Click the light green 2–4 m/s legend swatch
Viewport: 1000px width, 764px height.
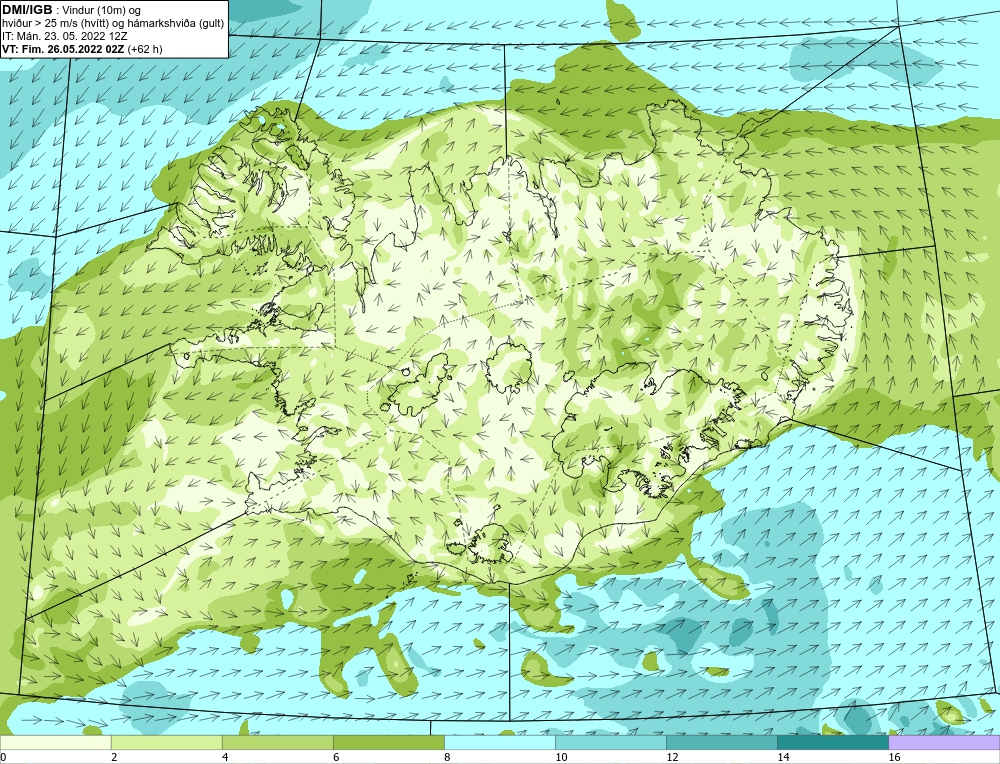point(166,743)
